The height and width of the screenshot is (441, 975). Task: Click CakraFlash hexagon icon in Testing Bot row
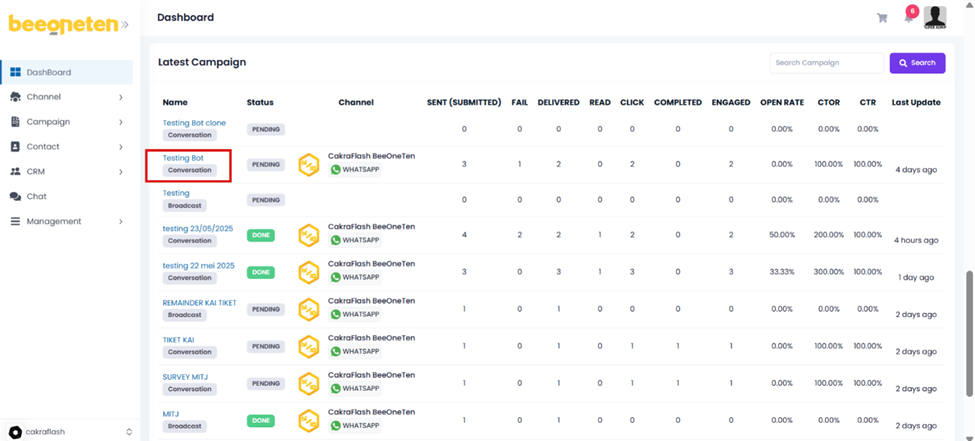309,164
